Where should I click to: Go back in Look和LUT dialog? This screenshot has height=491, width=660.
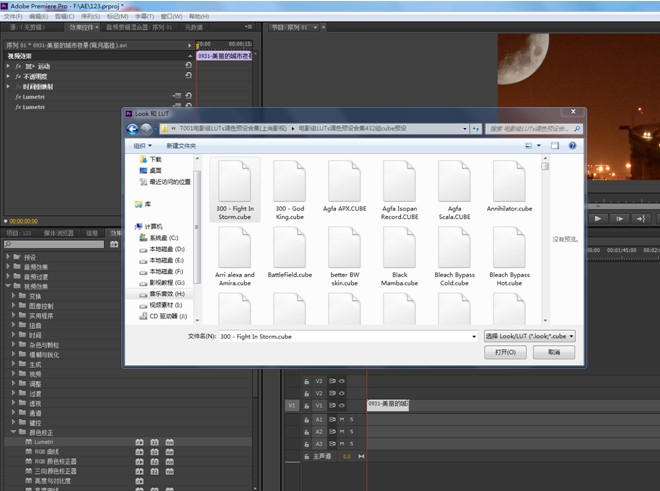pyautogui.click(x=132, y=129)
